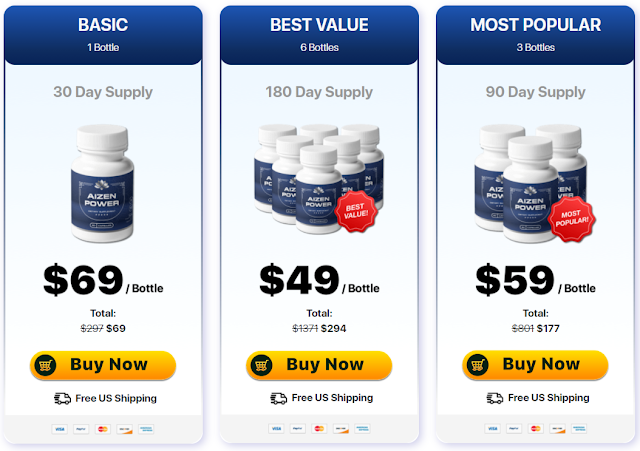Image resolution: width=640 pixels, height=451 pixels.
Task: Select the BASIC package header
Action: tap(103, 35)
